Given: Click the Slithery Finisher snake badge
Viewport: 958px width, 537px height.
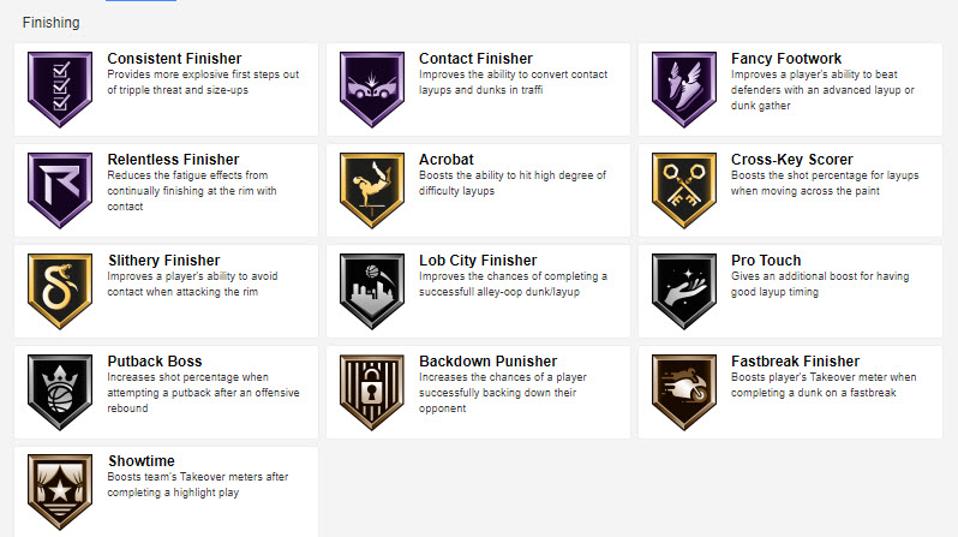Looking at the screenshot, I should pyautogui.click(x=60, y=291).
